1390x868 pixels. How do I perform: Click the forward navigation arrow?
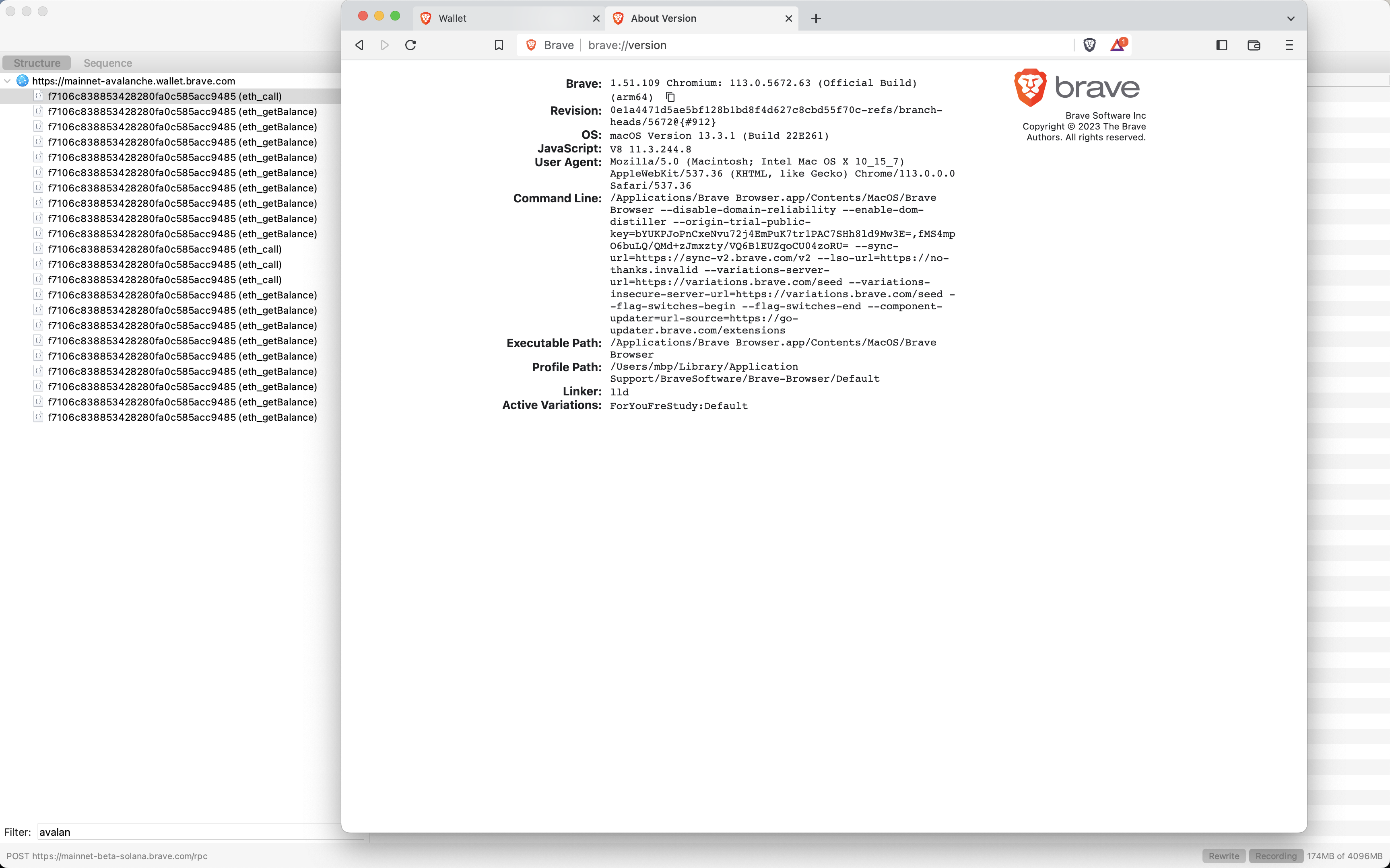tap(384, 45)
